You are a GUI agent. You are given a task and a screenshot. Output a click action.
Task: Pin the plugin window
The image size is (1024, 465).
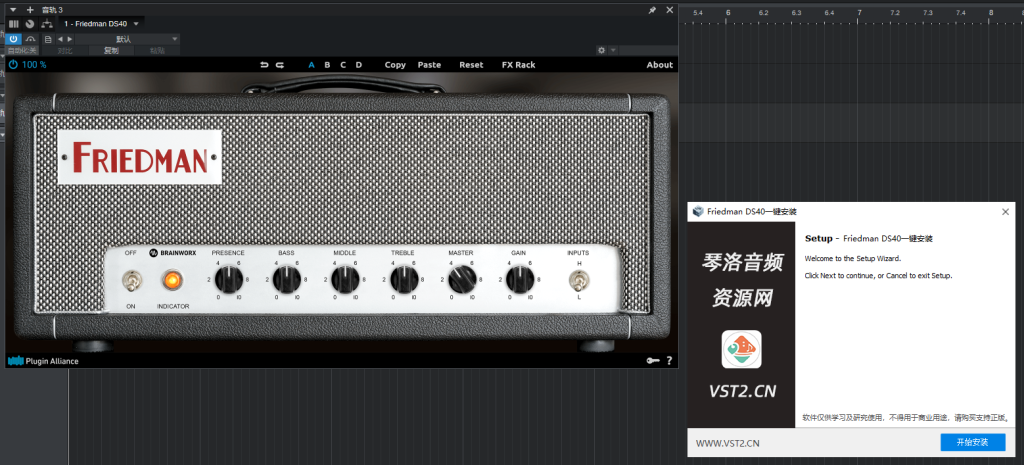click(652, 10)
